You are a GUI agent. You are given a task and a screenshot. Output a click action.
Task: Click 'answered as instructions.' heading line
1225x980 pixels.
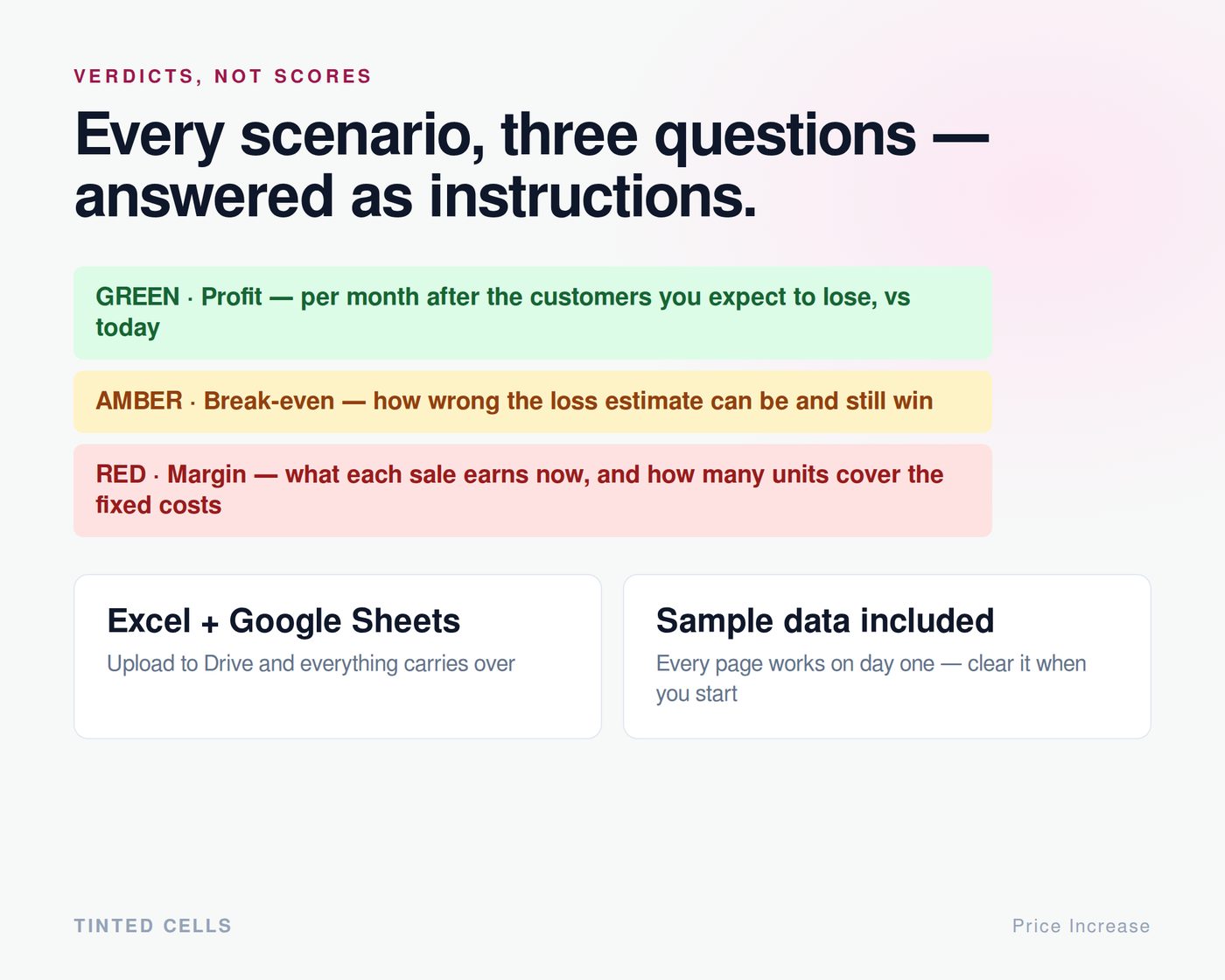(x=416, y=196)
